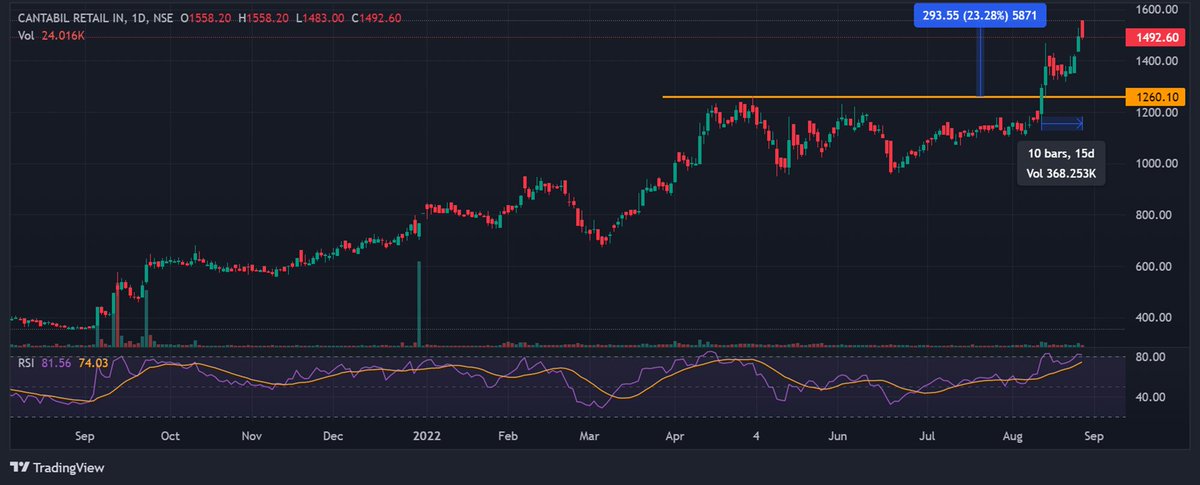The width and height of the screenshot is (1200, 485).
Task: Click the 1400.00 price axis label
Action: tap(1155, 61)
